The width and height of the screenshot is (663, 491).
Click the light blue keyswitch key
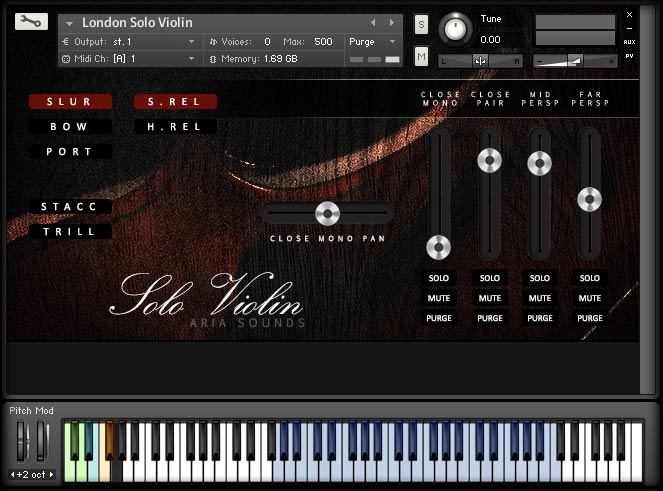coord(93,472)
